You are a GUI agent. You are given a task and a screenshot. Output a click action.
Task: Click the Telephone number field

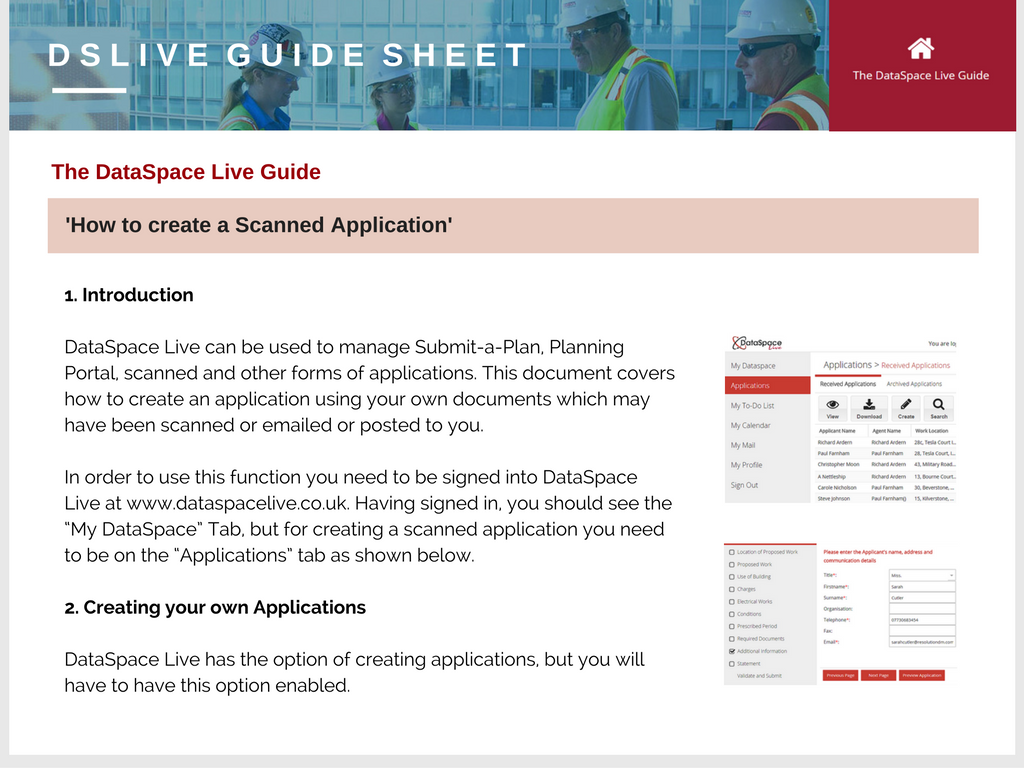[x=922, y=620]
